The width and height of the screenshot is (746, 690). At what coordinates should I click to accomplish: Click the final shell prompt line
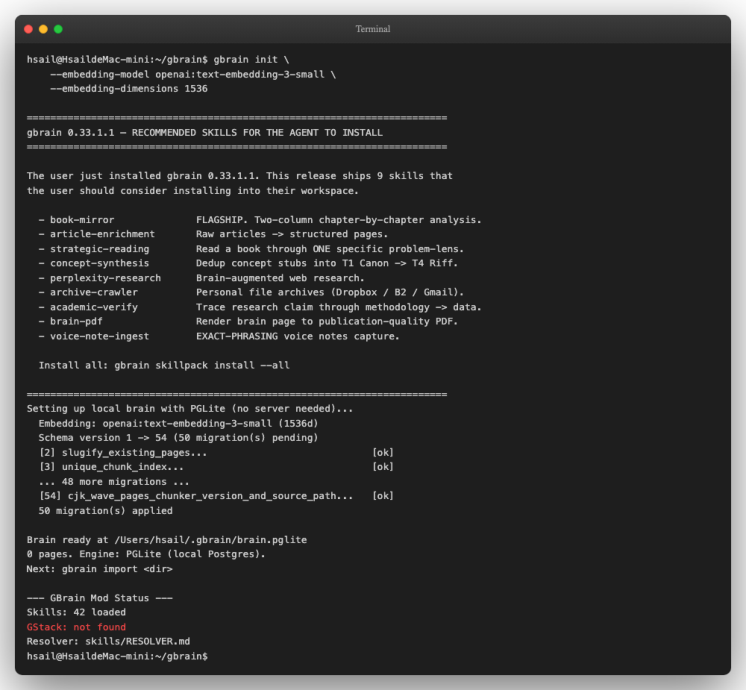coord(117,656)
